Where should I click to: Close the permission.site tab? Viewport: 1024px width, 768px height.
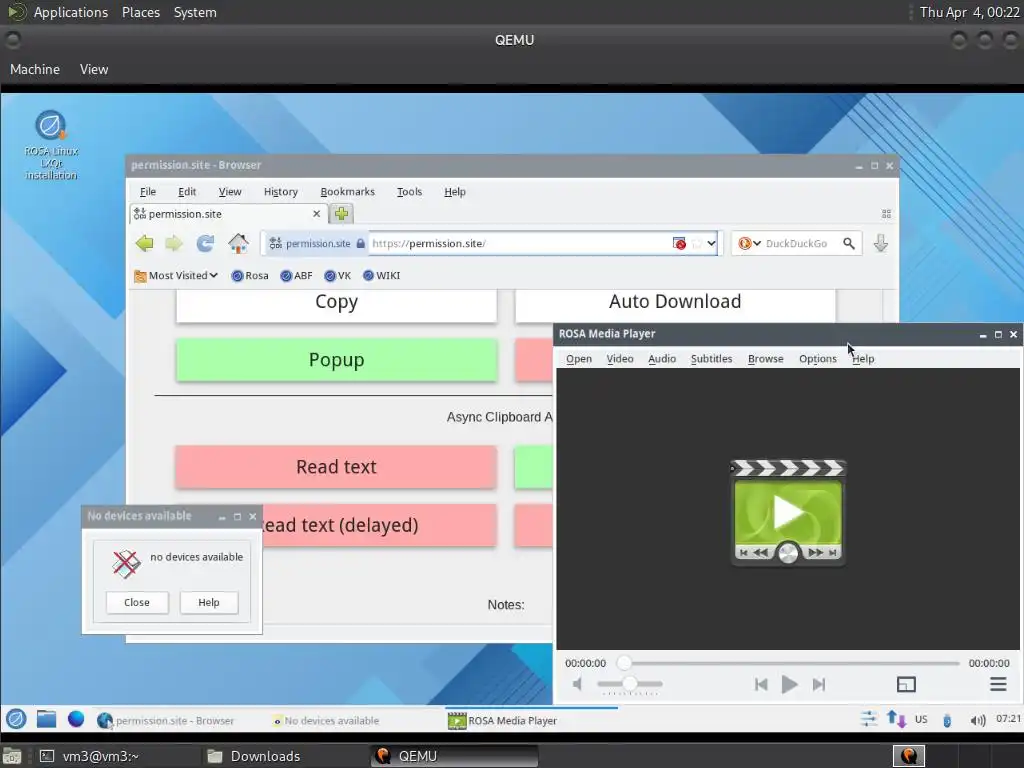pos(317,214)
